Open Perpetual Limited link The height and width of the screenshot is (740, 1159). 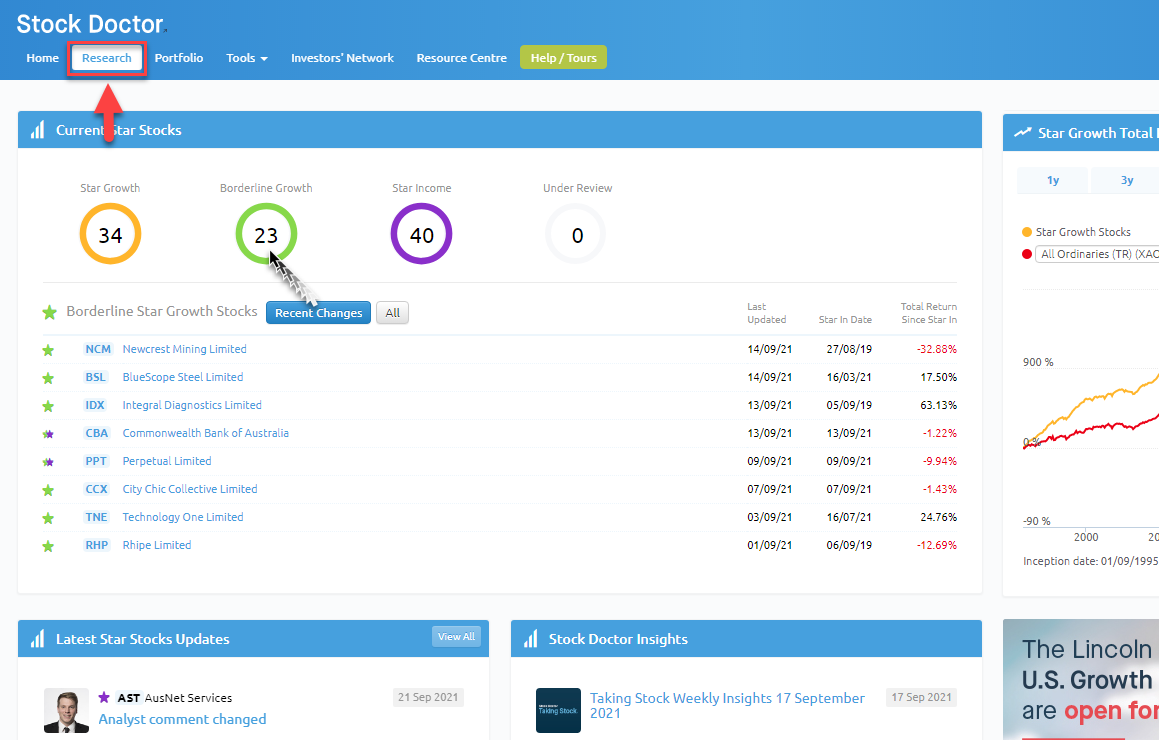point(167,461)
